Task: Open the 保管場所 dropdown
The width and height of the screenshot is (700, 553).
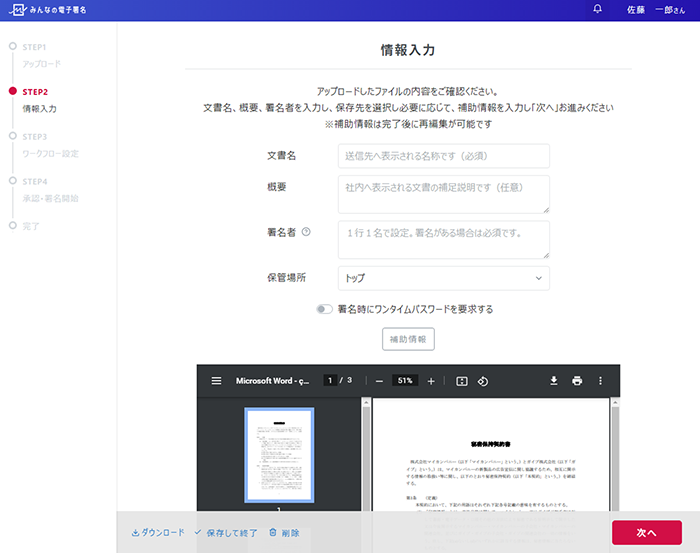Action: point(444,278)
